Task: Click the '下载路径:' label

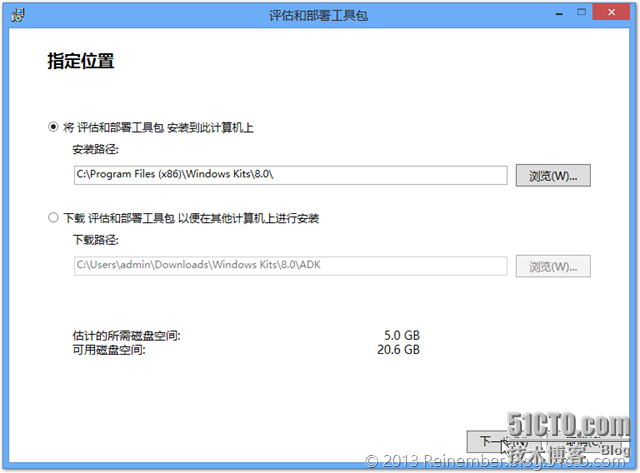Action: [x=96, y=240]
